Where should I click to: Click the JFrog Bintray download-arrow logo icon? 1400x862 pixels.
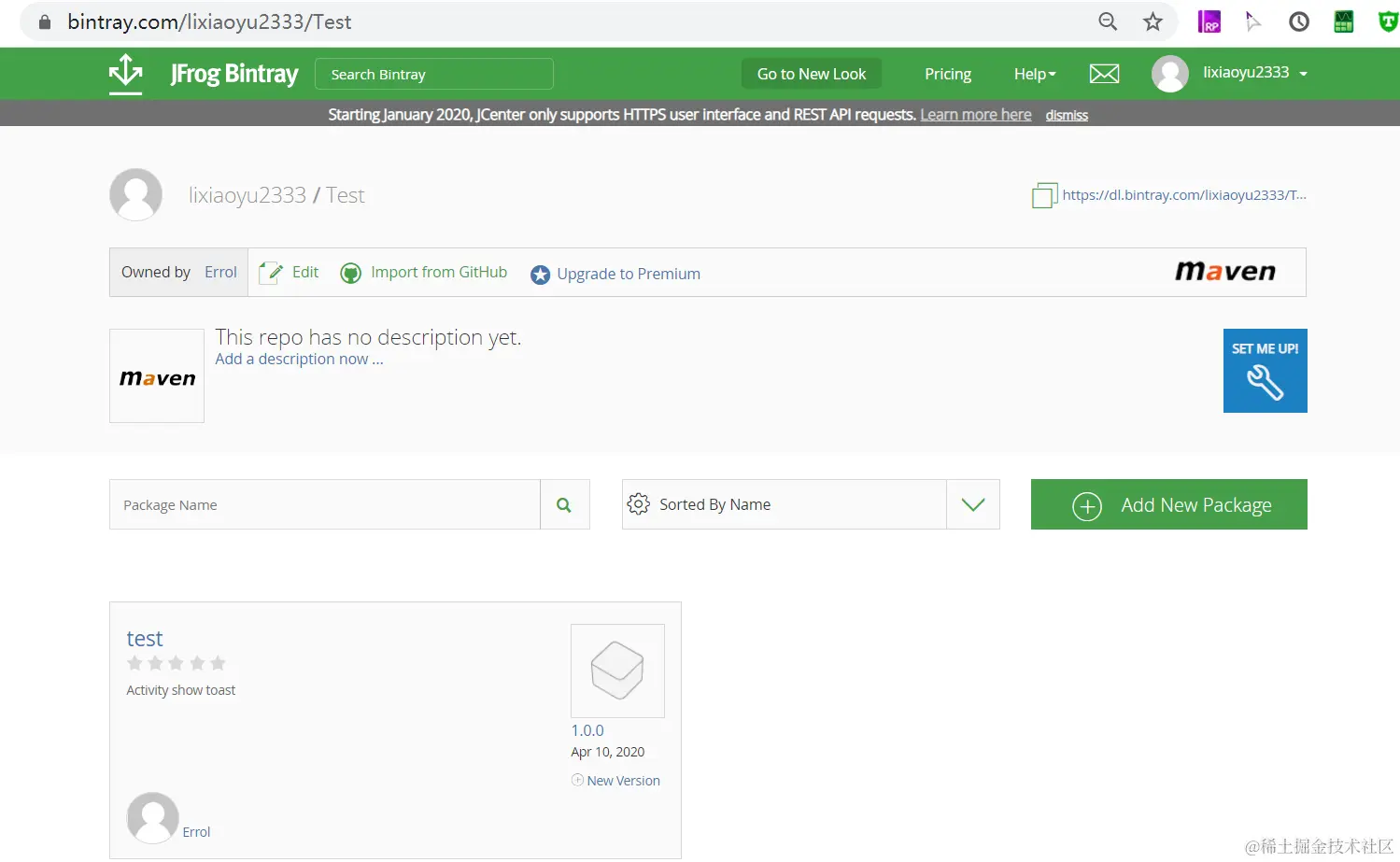click(125, 74)
